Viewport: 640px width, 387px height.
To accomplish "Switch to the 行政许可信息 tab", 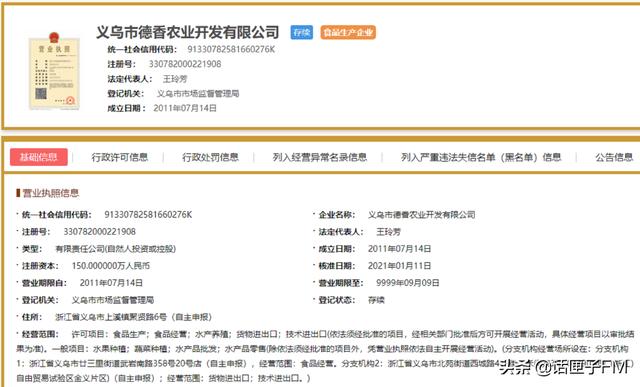I will (x=120, y=157).
